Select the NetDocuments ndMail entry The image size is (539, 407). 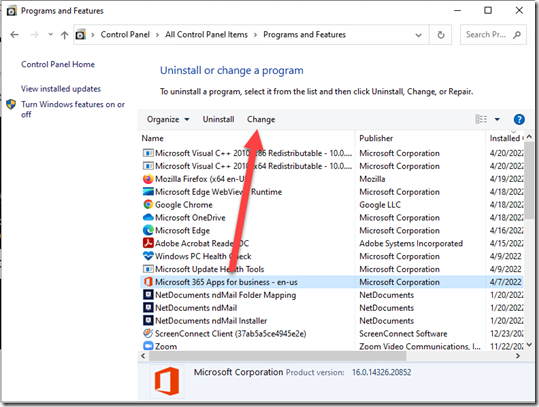pos(332,308)
